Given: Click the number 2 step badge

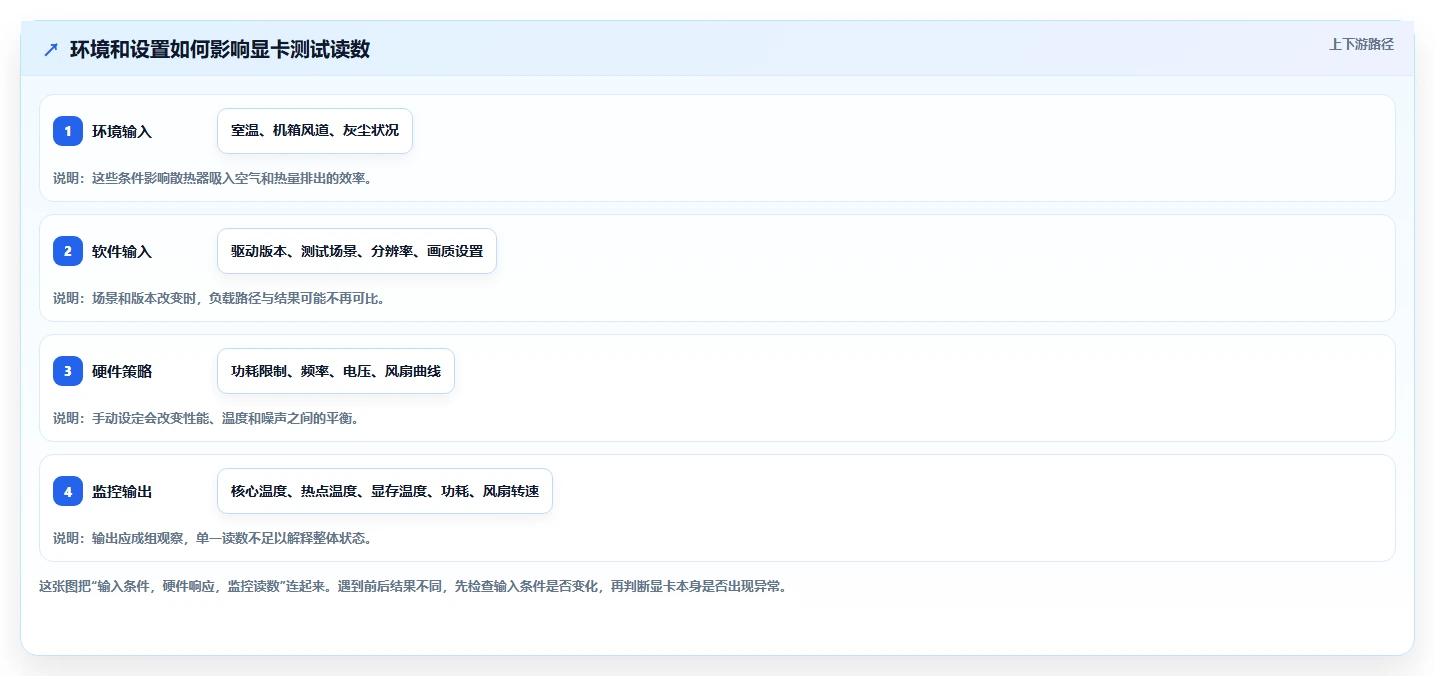Looking at the screenshot, I should 68,251.
